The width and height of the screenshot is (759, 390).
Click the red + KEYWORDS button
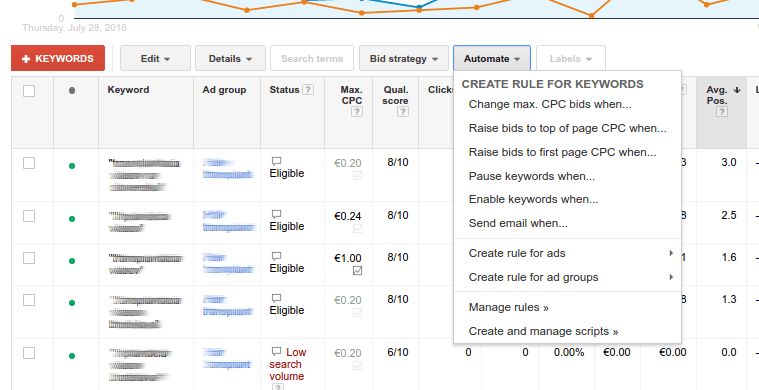[x=58, y=58]
